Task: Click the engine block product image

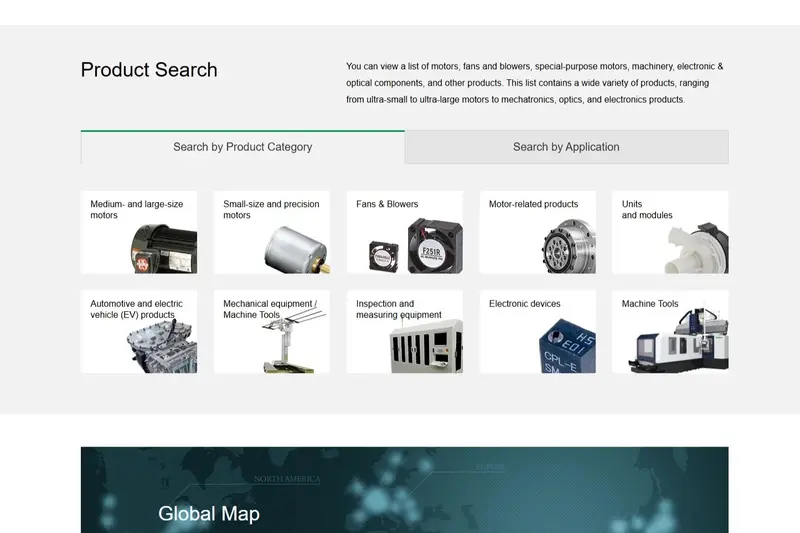Action: pyautogui.click(x=162, y=347)
